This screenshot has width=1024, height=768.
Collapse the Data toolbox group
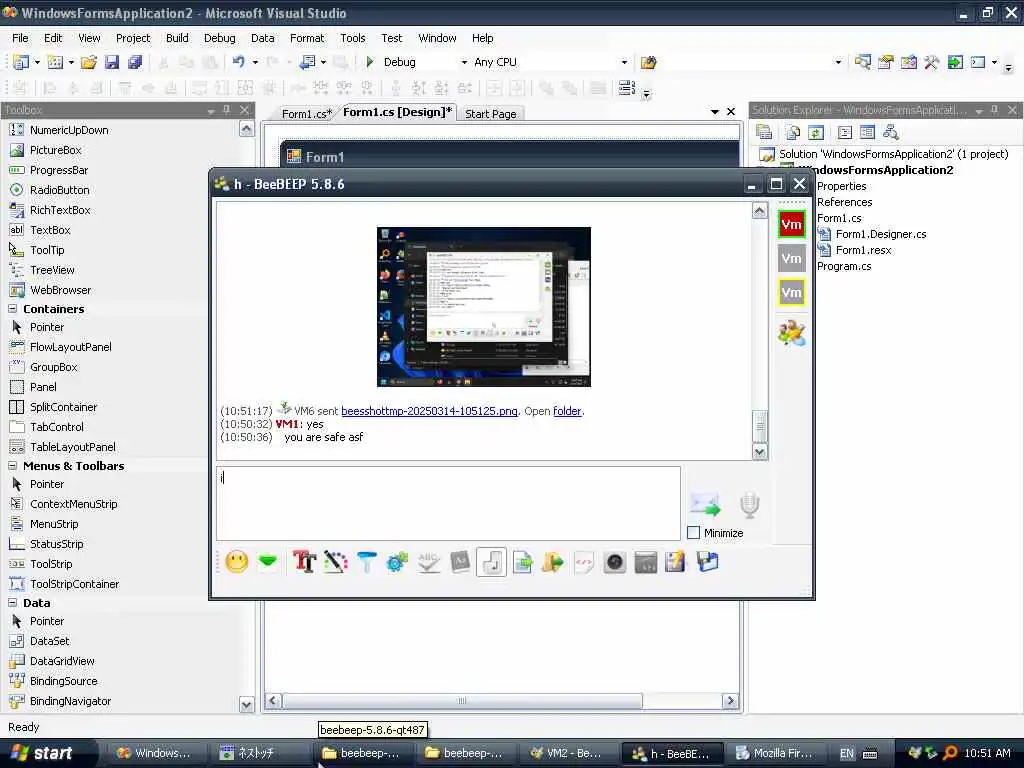click(x=12, y=603)
